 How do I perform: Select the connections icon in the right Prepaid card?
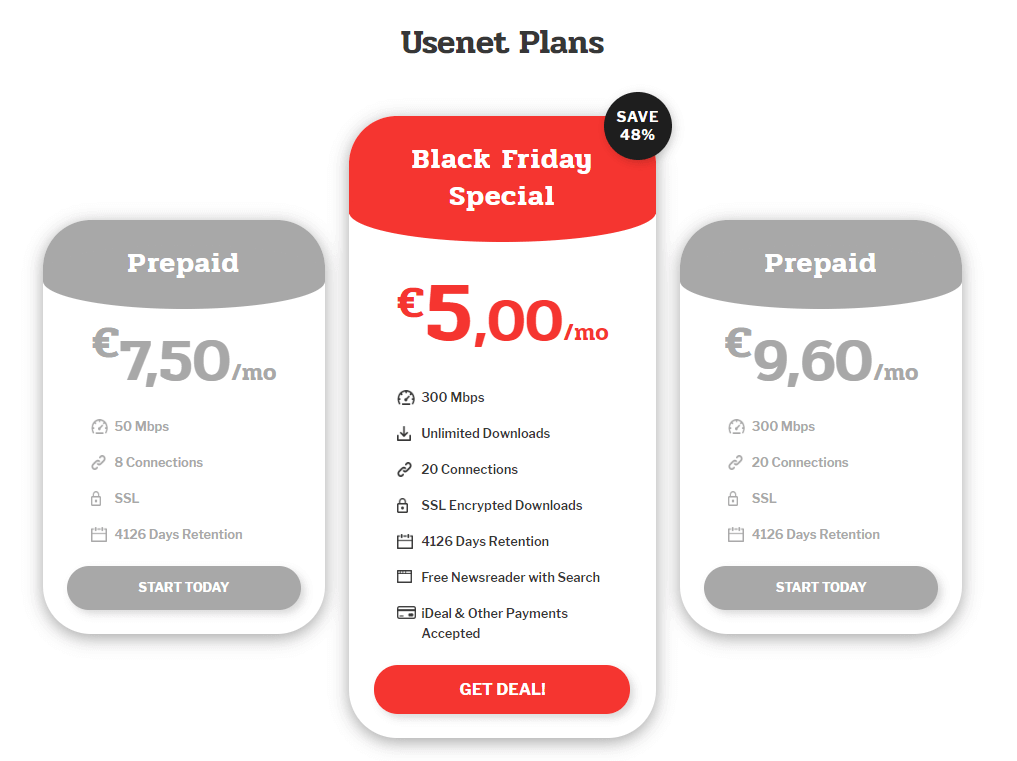(x=737, y=462)
